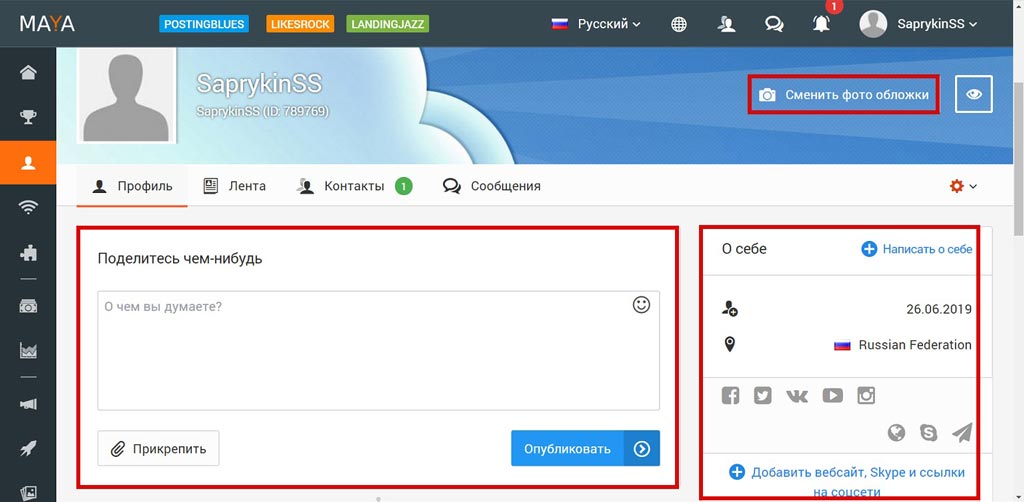Image resolution: width=1024 pixels, height=502 pixels.
Task: Open the puzzle piece sidebar icon
Action: pos(28,254)
